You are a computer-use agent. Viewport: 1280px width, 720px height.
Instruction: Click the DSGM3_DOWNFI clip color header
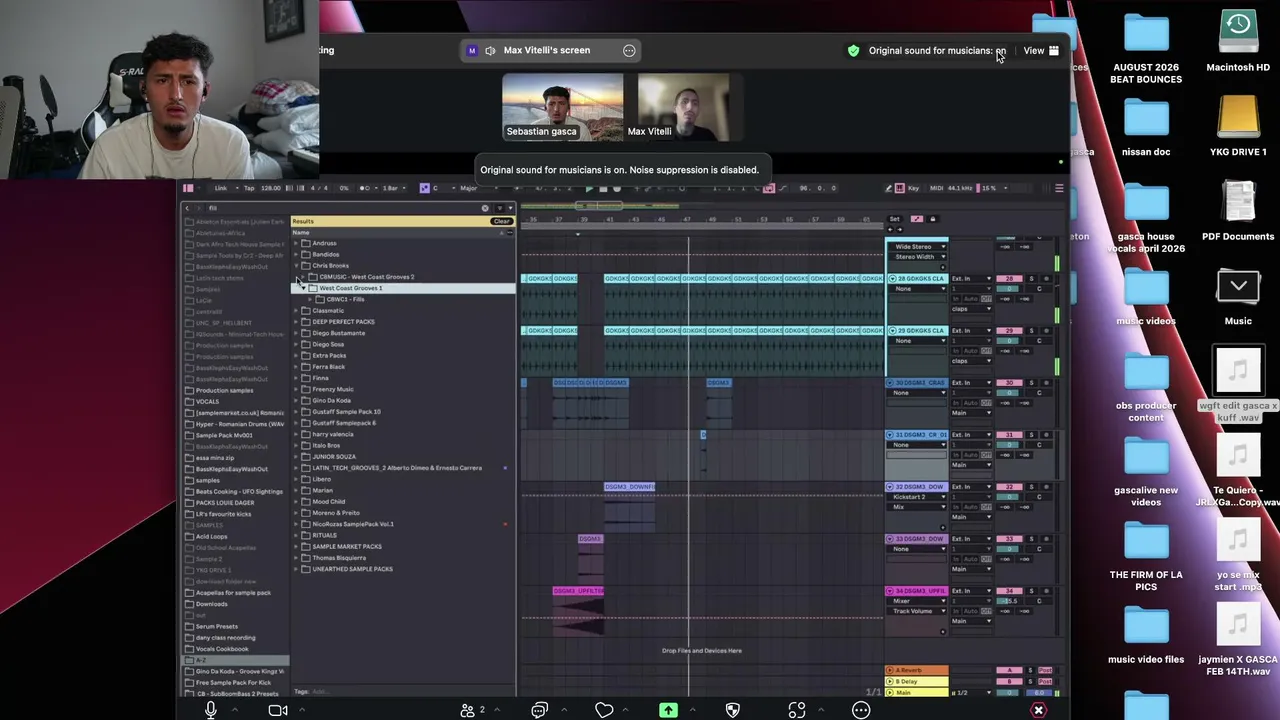(x=629, y=487)
